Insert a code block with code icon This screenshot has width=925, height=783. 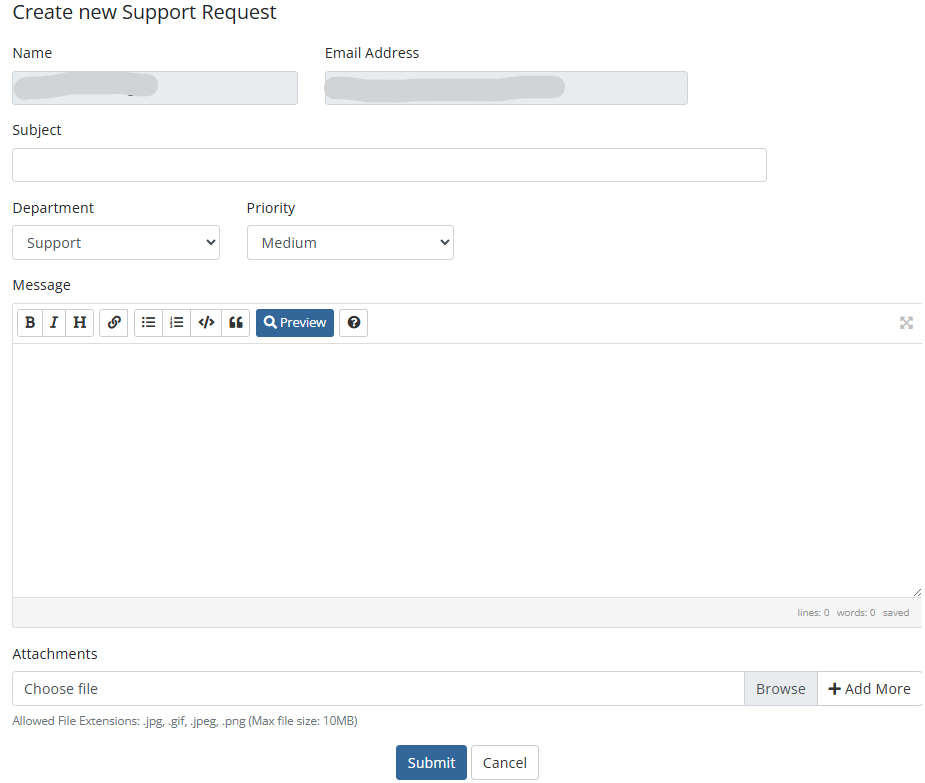[x=206, y=323]
